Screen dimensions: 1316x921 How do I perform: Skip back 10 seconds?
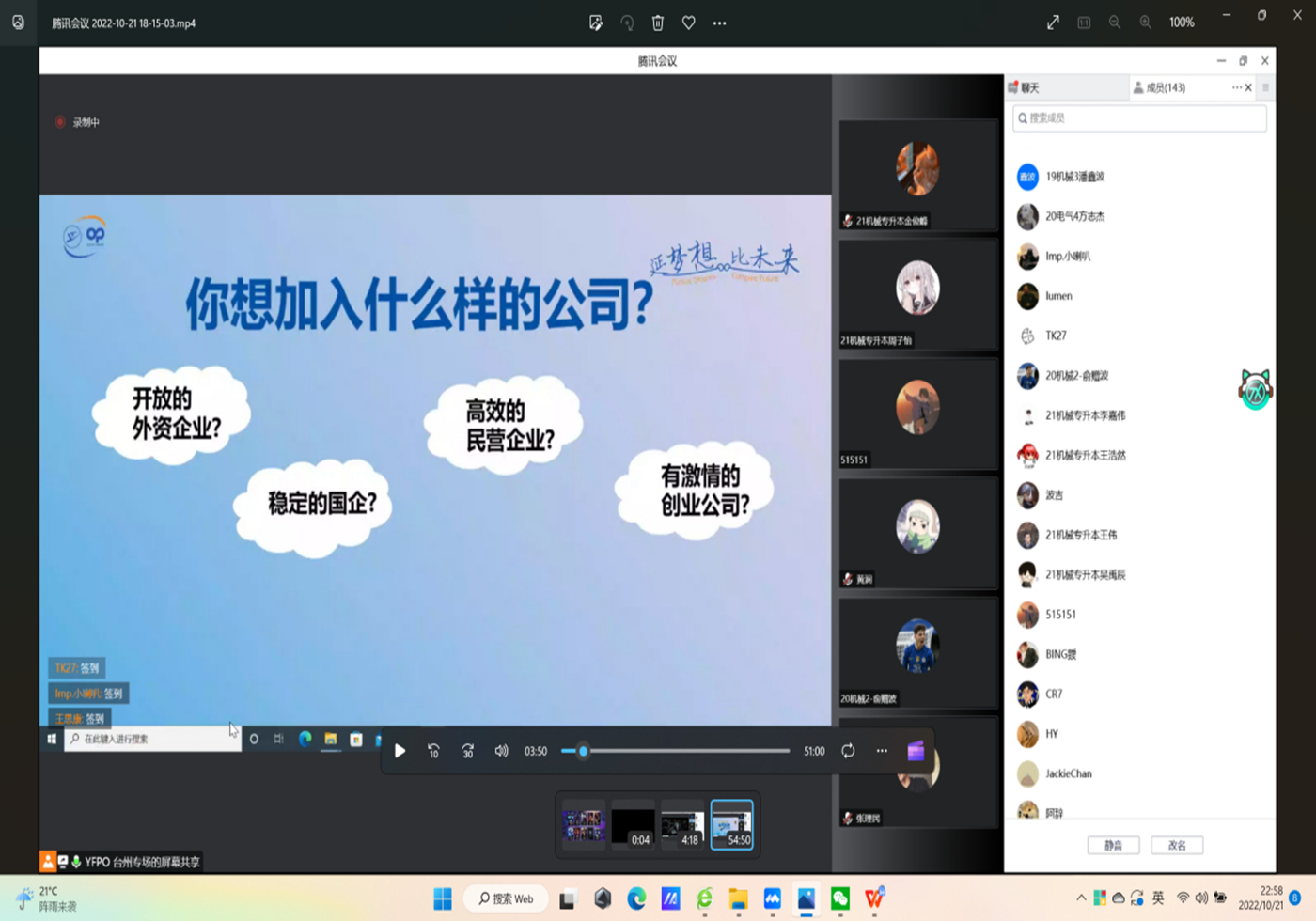(x=433, y=751)
